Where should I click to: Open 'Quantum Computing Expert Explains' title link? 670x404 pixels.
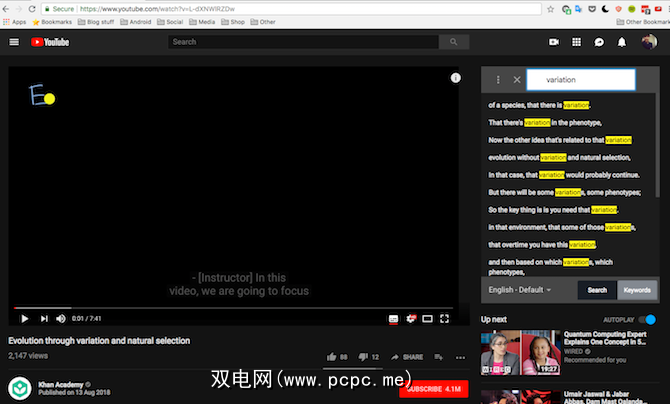tap(605, 338)
